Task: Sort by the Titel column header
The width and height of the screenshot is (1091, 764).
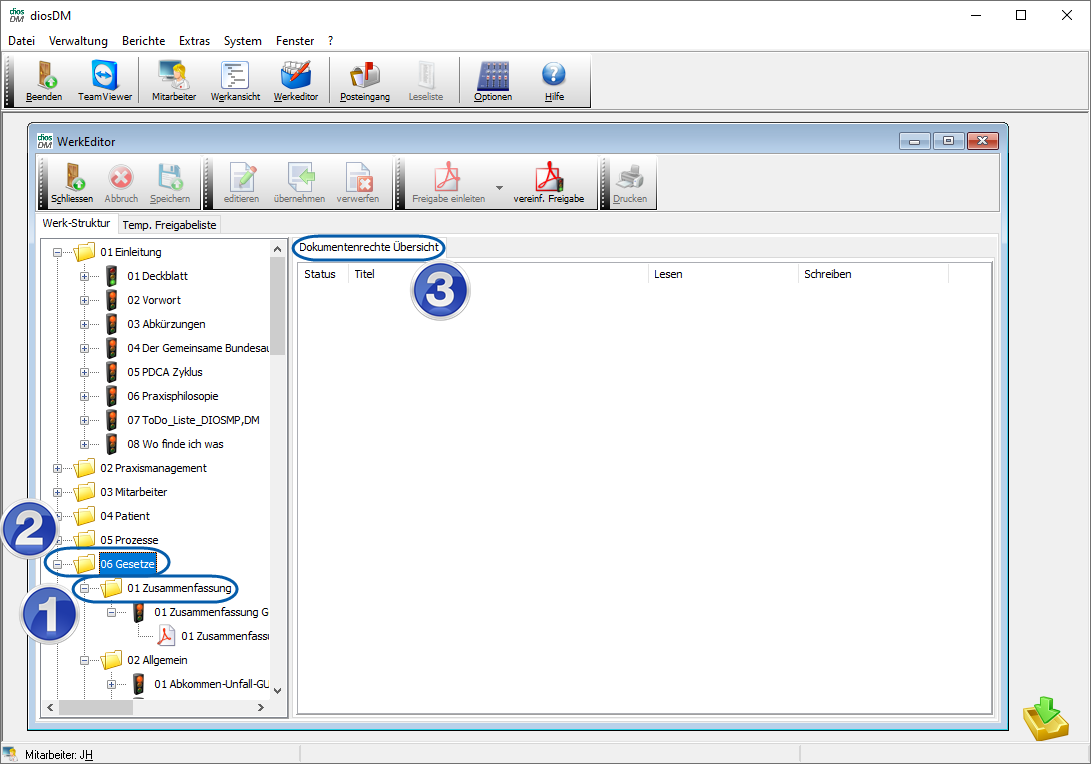Action: tap(364, 274)
